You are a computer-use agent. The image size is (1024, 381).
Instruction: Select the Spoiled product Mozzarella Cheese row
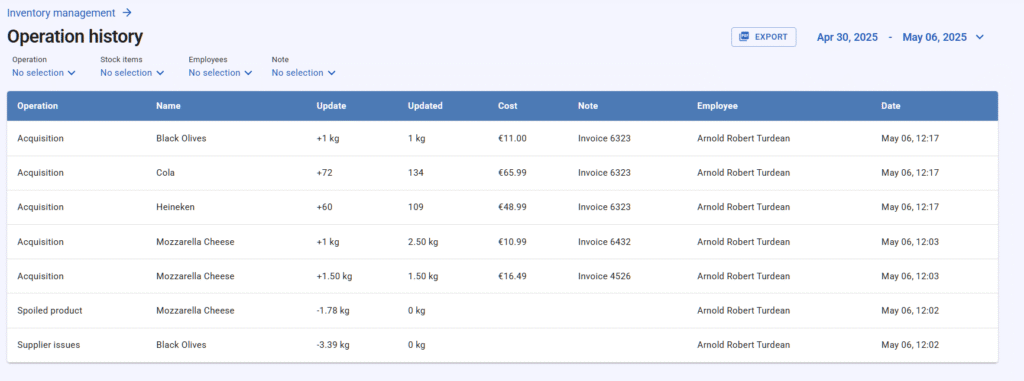tap(502, 311)
